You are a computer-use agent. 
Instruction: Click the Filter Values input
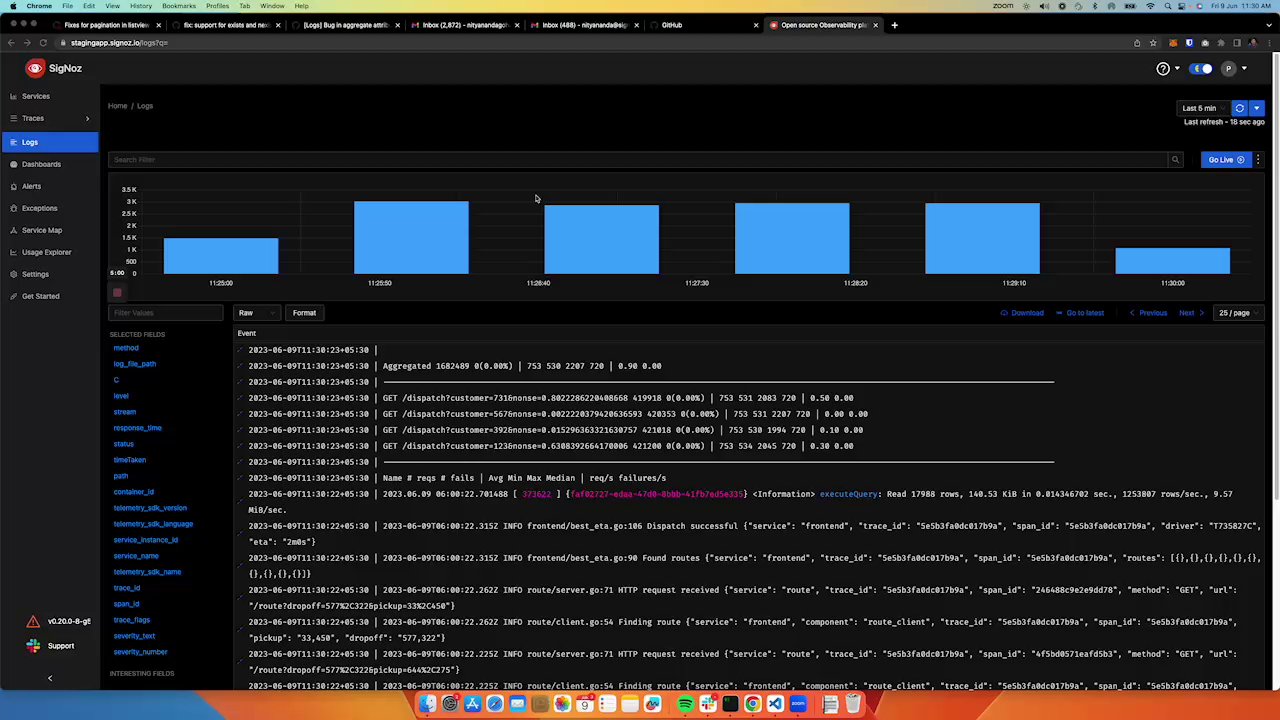(x=166, y=313)
